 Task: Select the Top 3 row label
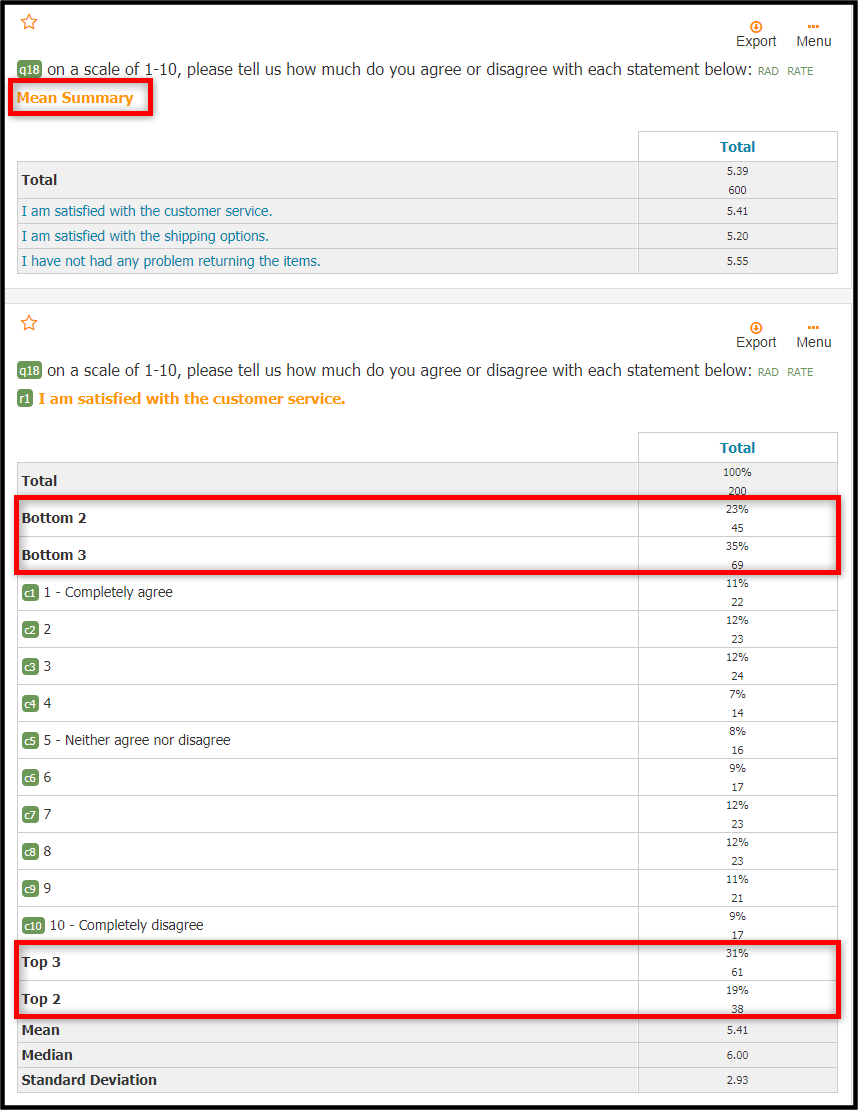(41, 962)
